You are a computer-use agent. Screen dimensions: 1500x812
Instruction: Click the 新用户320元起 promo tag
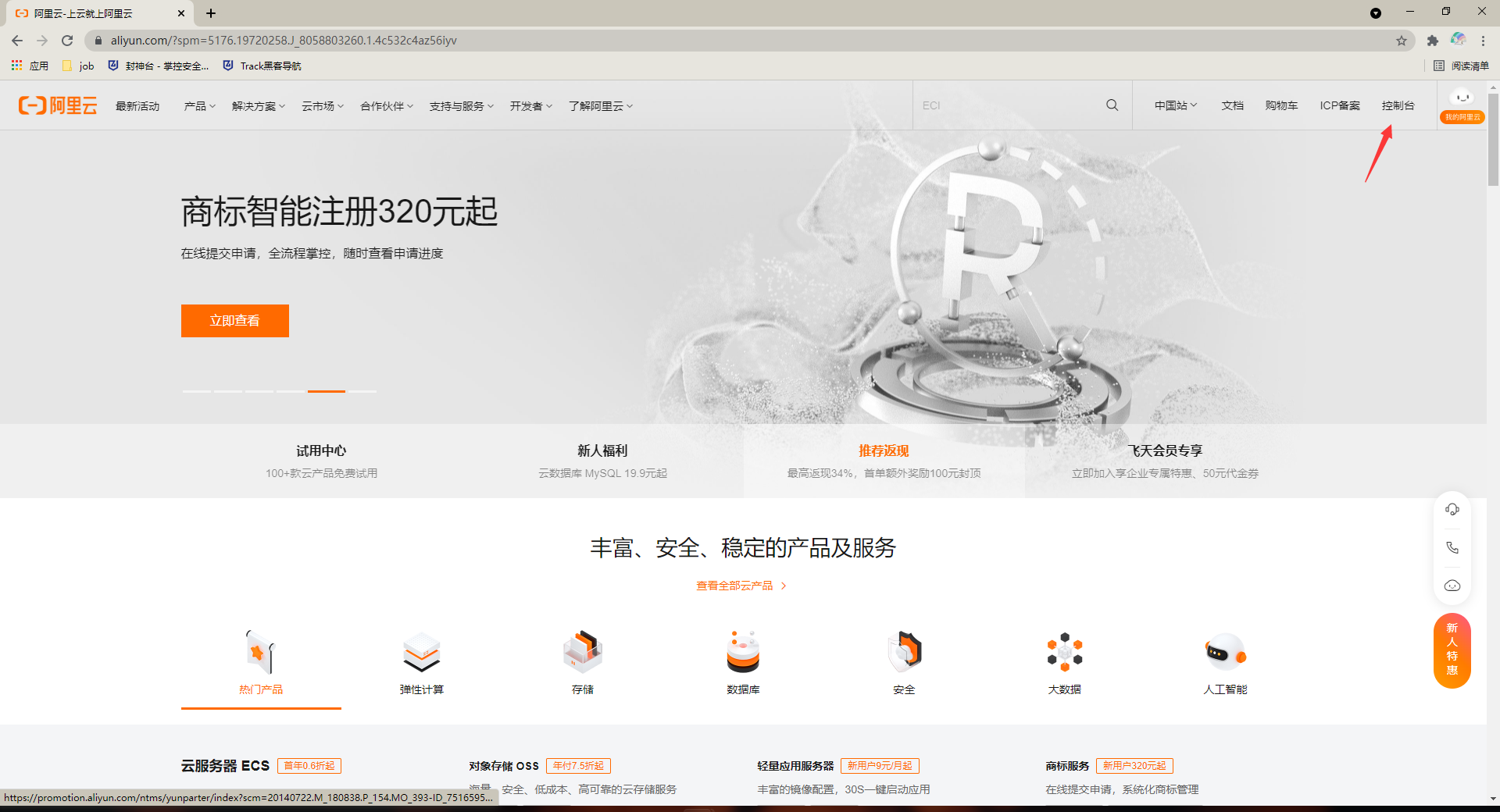[1134, 766]
